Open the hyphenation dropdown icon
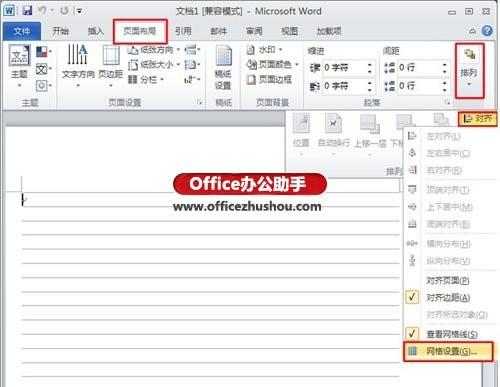 [192, 79]
